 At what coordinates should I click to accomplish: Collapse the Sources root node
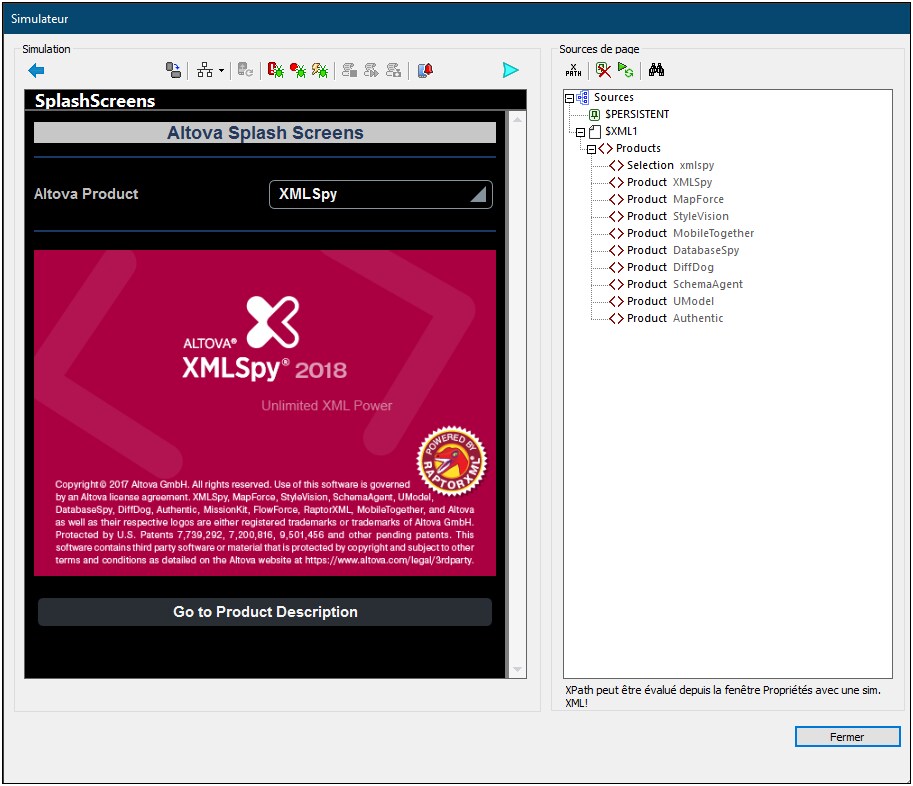tap(569, 98)
